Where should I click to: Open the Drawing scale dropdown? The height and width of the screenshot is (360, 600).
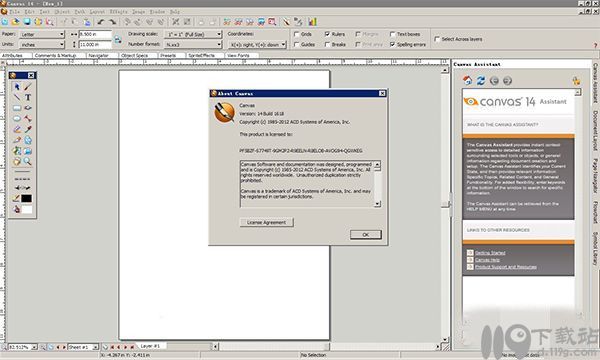pyautogui.click(x=193, y=34)
